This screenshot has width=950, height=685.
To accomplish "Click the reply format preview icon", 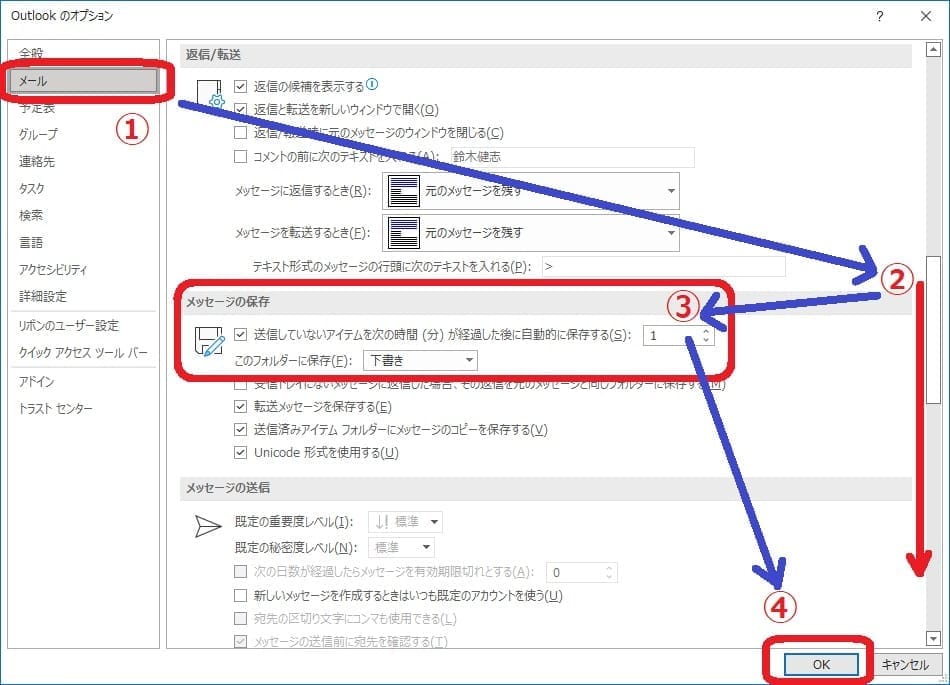I will [x=404, y=191].
